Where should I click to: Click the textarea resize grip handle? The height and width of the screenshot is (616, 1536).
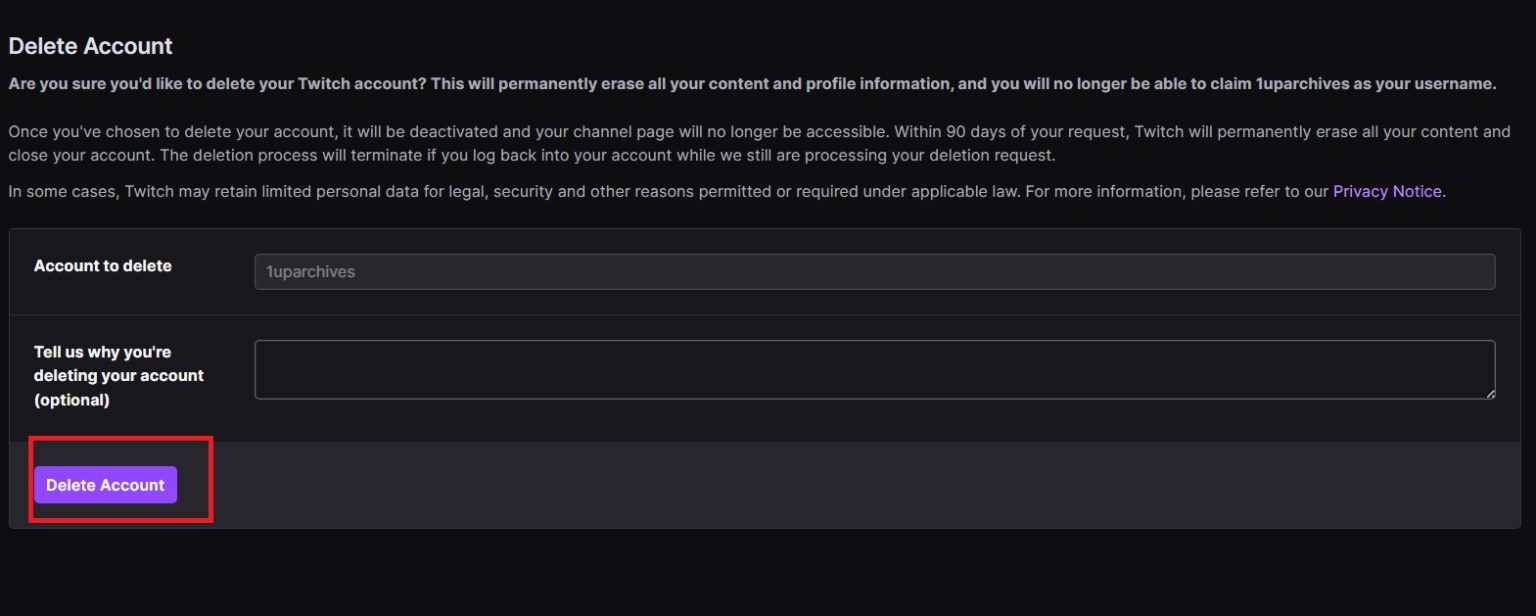[x=1489, y=393]
